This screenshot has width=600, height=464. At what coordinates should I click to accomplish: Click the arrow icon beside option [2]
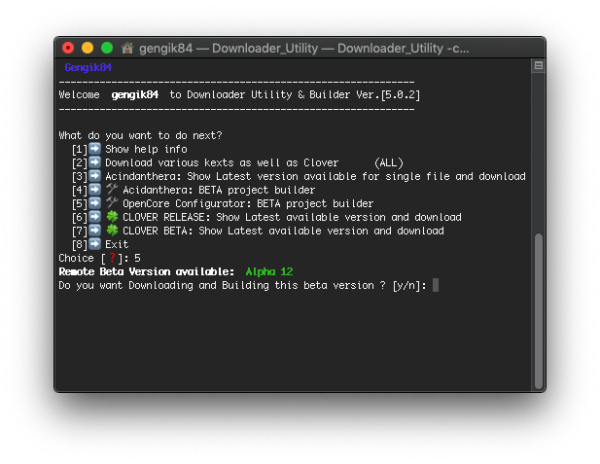click(x=95, y=162)
